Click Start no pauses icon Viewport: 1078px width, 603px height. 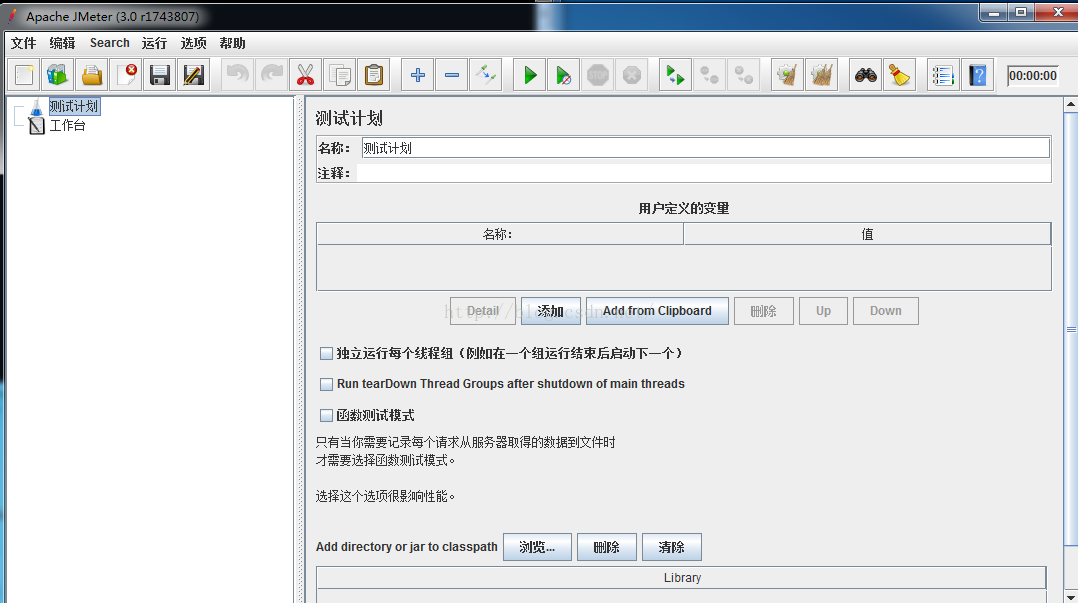[x=564, y=75]
